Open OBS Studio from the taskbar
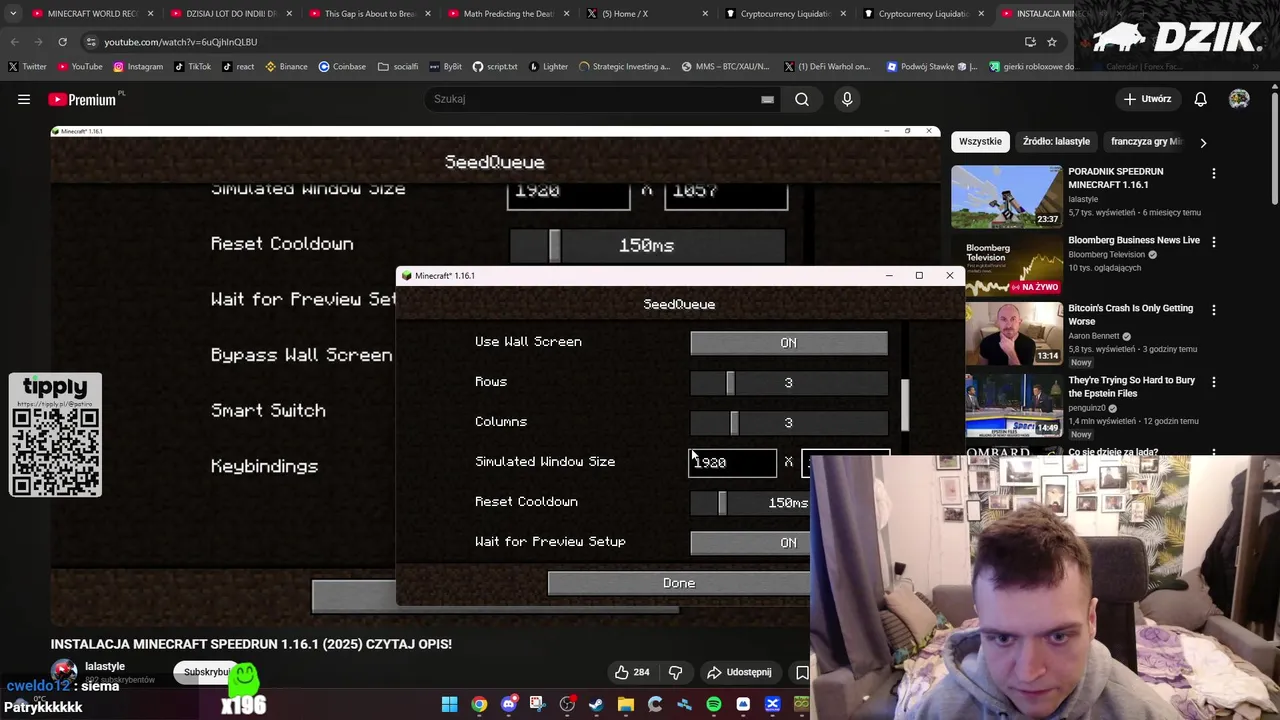The image size is (1280, 720). tap(567, 705)
